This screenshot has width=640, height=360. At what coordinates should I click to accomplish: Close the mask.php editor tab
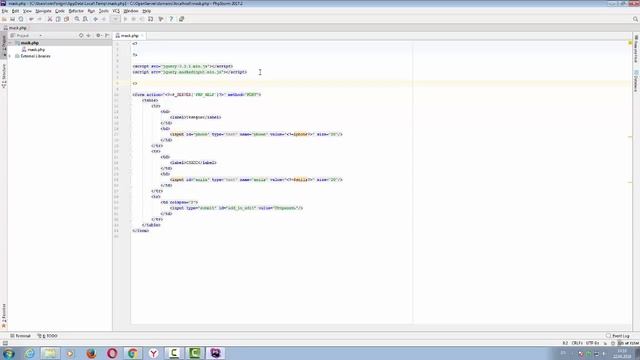142,36
